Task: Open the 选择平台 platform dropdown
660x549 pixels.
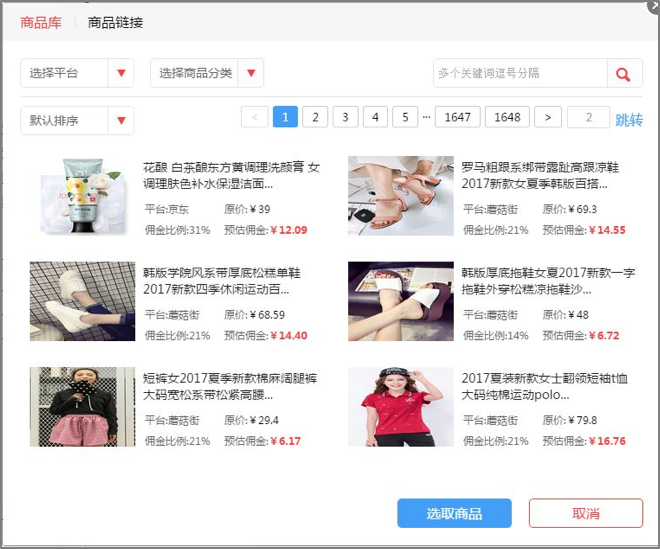Action: (77, 73)
